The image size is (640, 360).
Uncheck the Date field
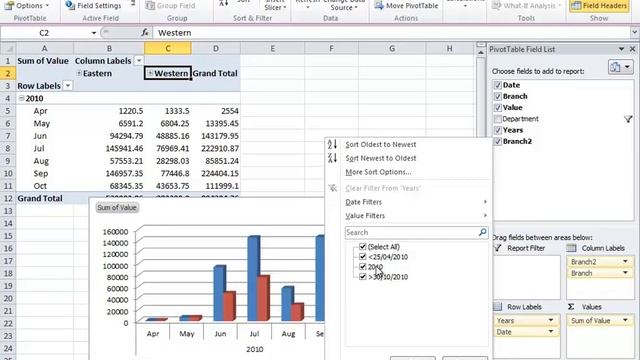(498, 85)
